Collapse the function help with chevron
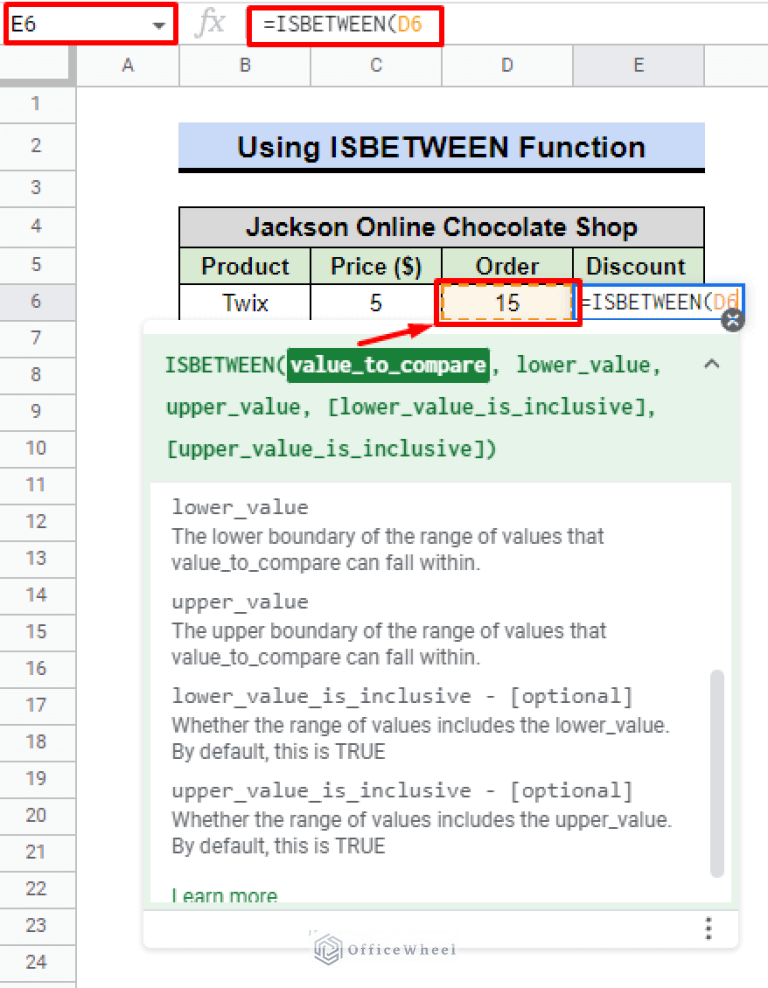Viewport: 768px width, 988px height. click(712, 365)
